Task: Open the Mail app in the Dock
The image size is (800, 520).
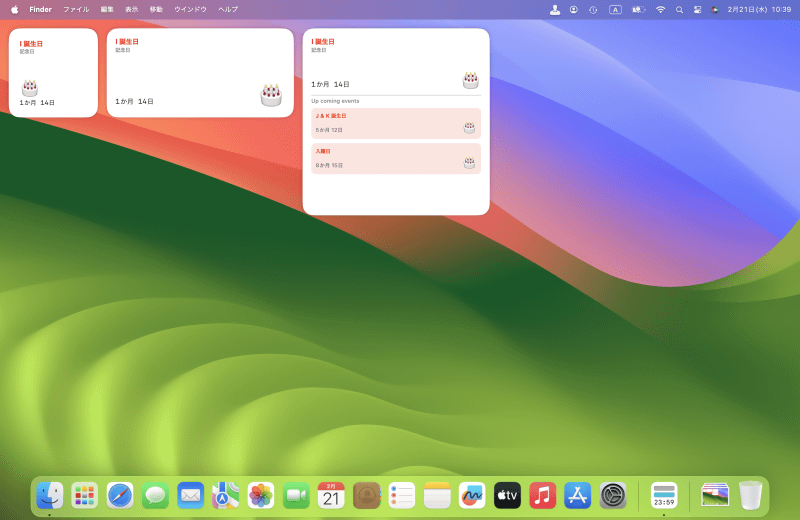Action: pos(190,495)
